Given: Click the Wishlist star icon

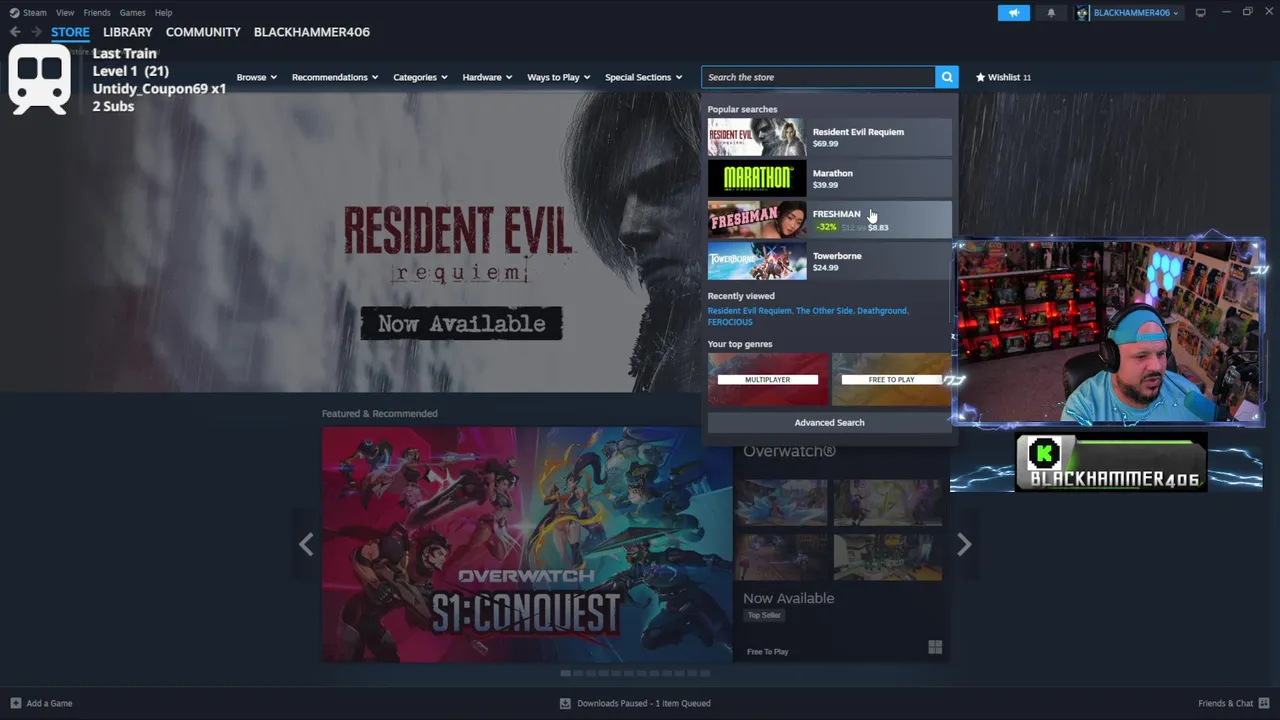Looking at the screenshot, I should pyautogui.click(x=981, y=77).
